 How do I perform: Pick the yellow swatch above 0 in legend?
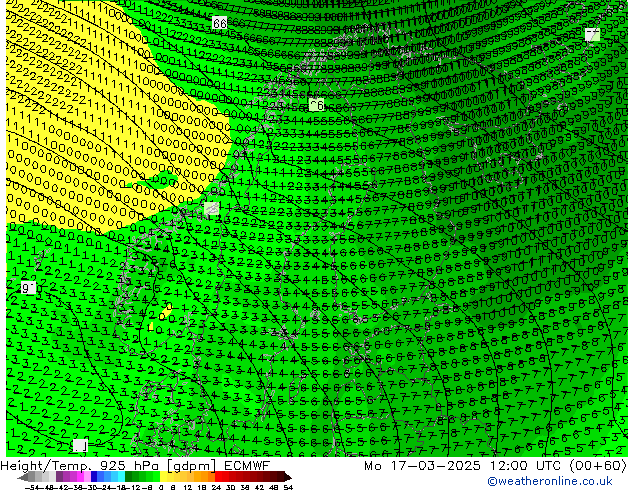point(163,477)
